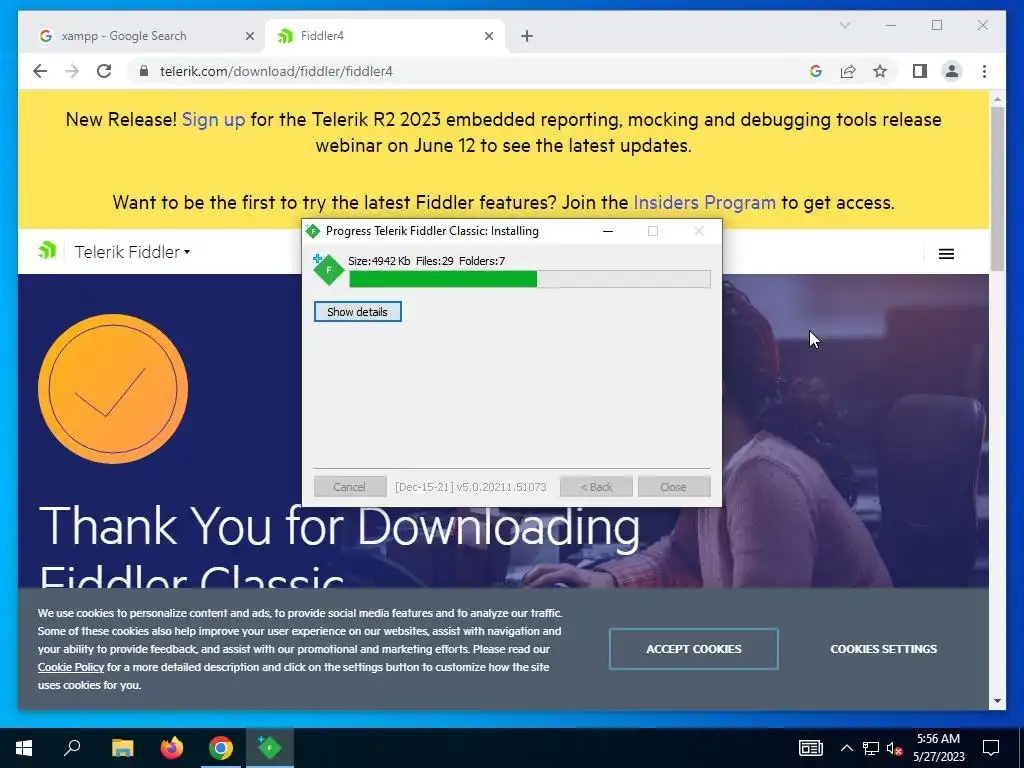Go back using Chrome's back arrow
Image resolution: width=1024 pixels, height=768 pixels.
40,71
